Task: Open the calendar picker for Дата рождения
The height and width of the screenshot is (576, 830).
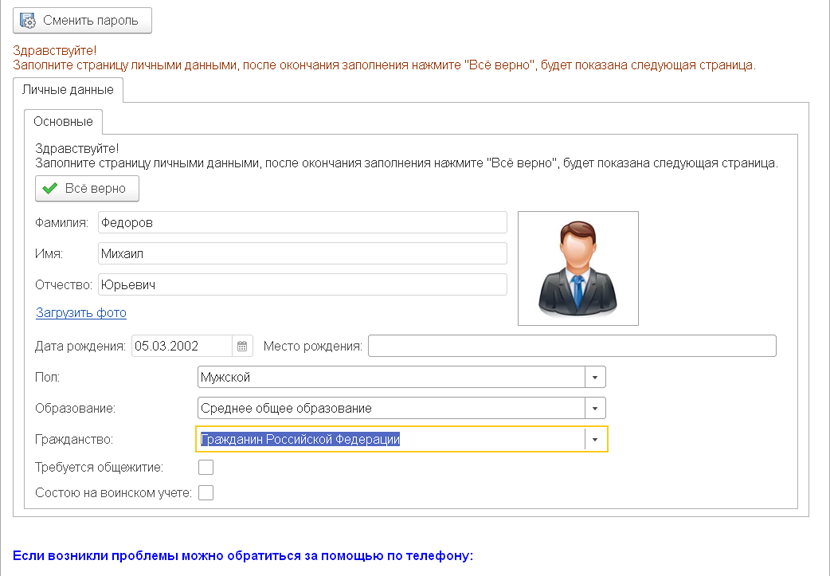Action: [x=242, y=346]
